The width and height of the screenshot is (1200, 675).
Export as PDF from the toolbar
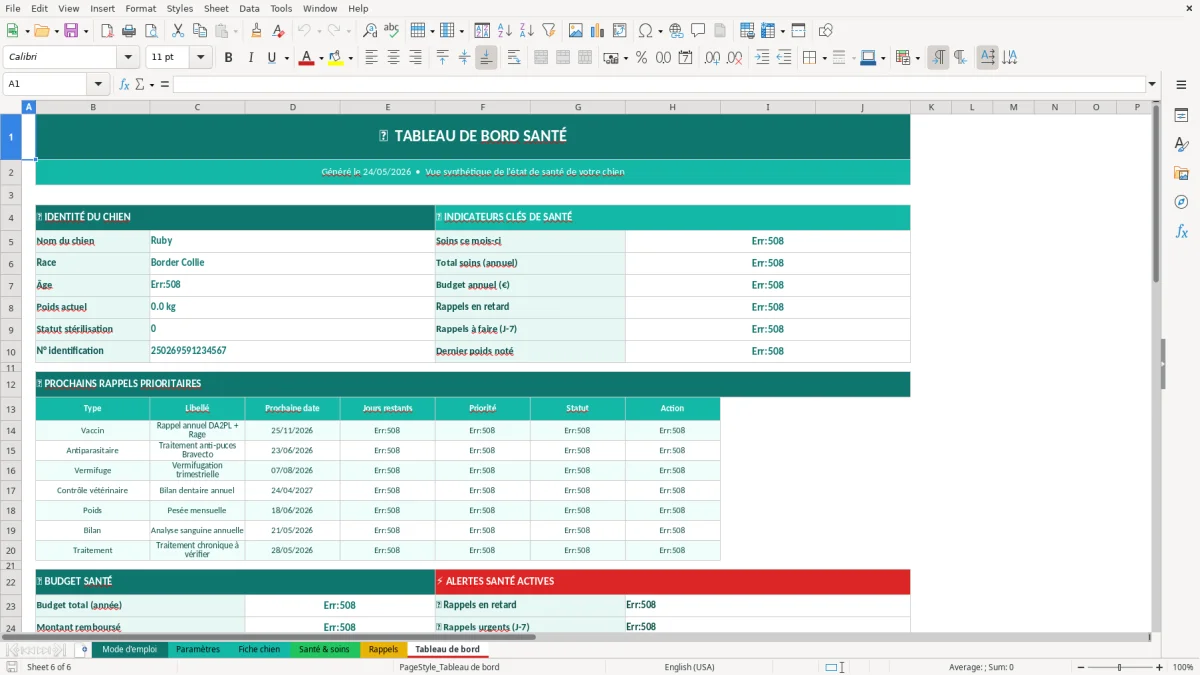(x=107, y=31)
